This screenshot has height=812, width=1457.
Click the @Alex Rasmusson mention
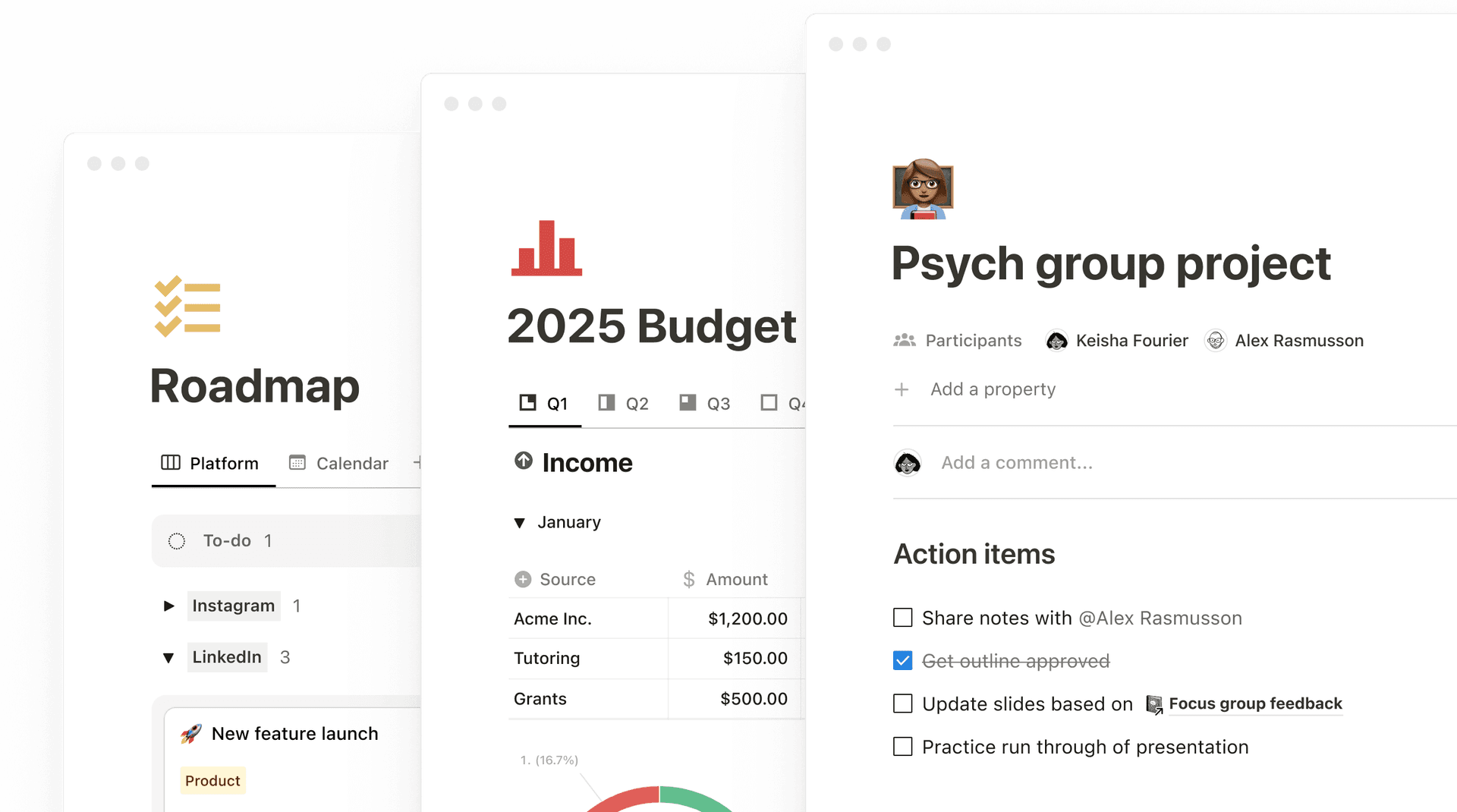click(x=1160, y=618)
